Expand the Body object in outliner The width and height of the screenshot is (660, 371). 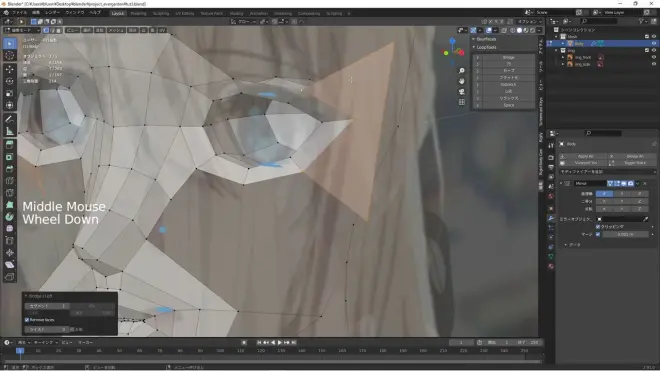click(x=563, y=43)
